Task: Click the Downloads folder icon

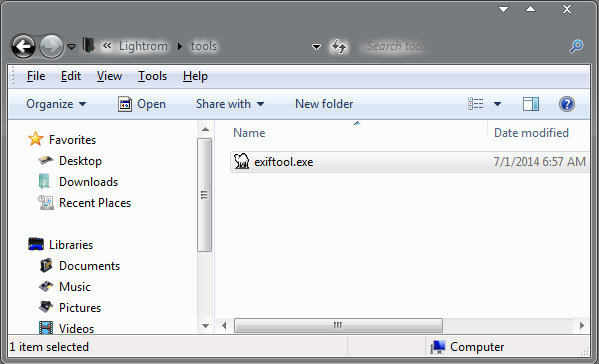Action: 44,181
